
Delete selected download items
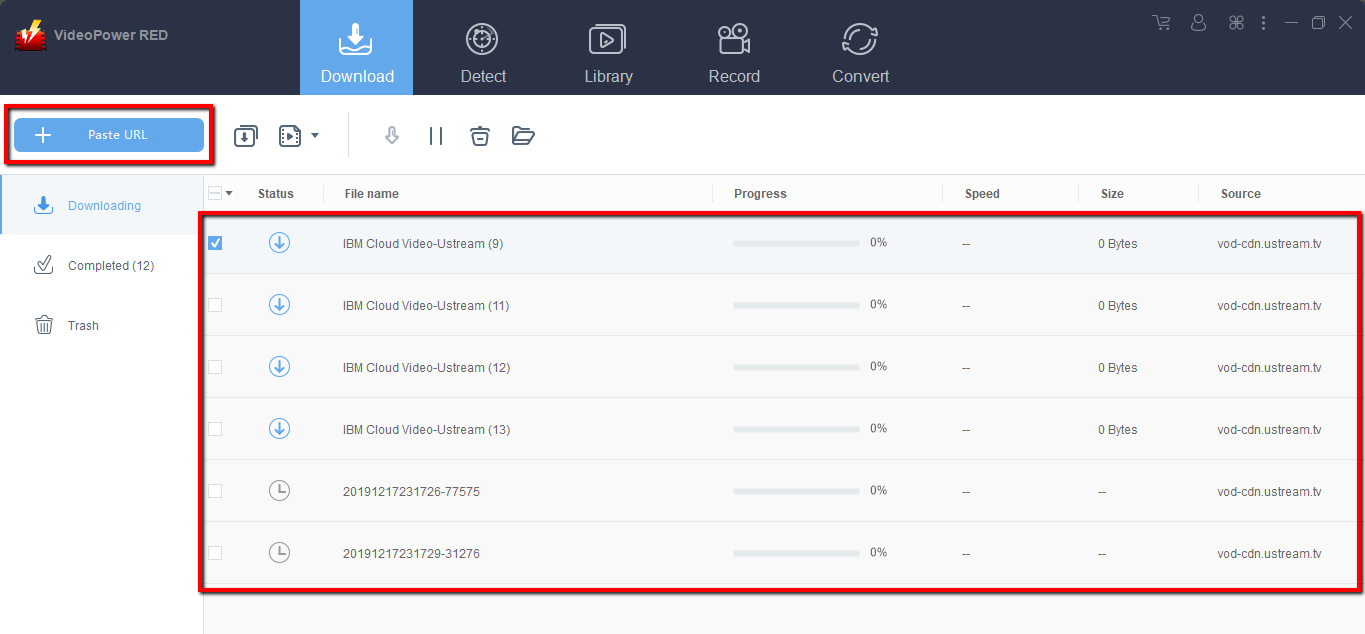479,135
